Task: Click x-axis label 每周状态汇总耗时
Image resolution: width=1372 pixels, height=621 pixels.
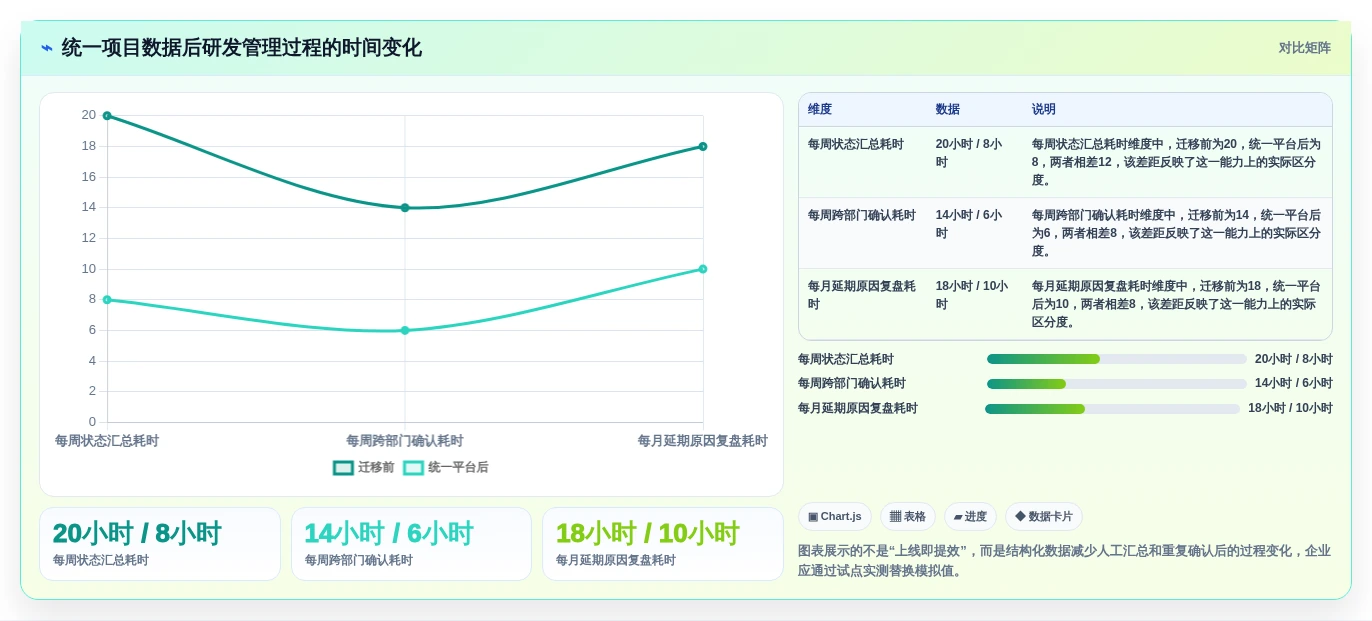Action: point(107,441)
